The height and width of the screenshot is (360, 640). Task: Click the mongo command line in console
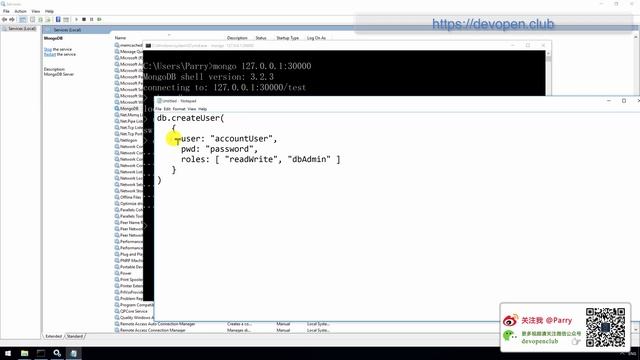[227, 66]
